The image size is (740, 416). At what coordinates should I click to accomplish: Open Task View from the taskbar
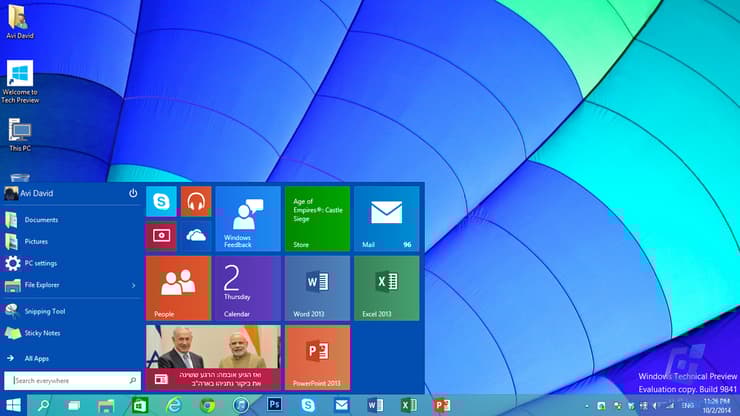pos(74,405)
